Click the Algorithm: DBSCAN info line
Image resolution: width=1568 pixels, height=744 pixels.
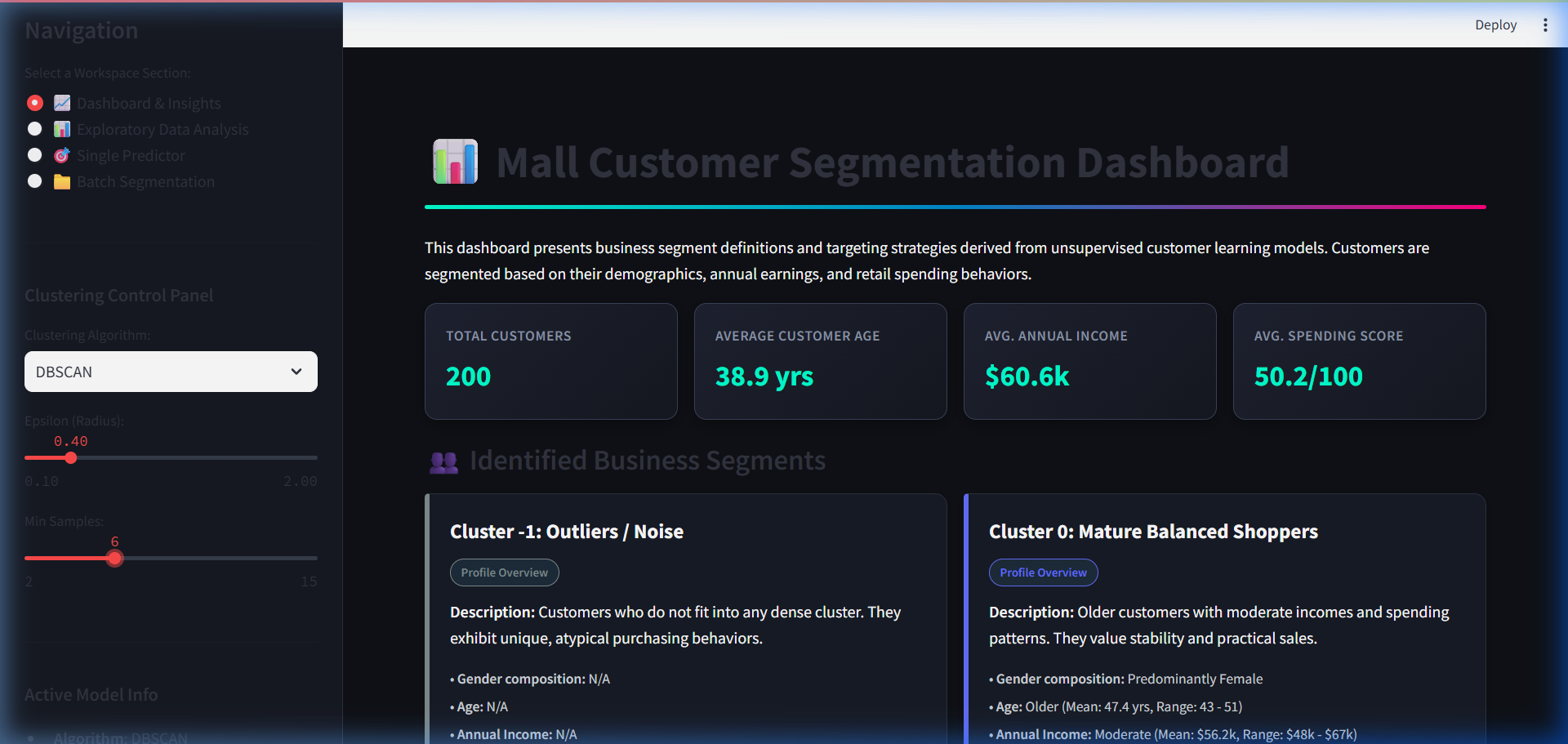pyautogui.click(x=121, y=737)
